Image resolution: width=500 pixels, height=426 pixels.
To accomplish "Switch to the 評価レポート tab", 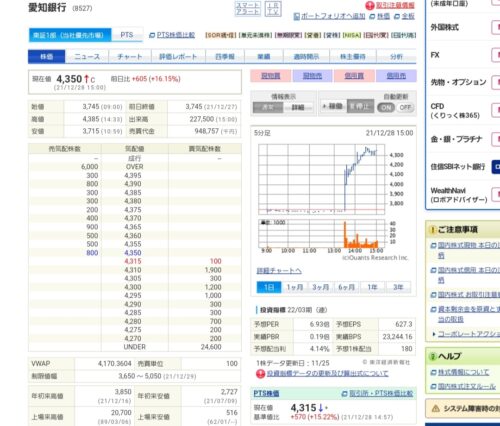I will [x=178, y=57].
